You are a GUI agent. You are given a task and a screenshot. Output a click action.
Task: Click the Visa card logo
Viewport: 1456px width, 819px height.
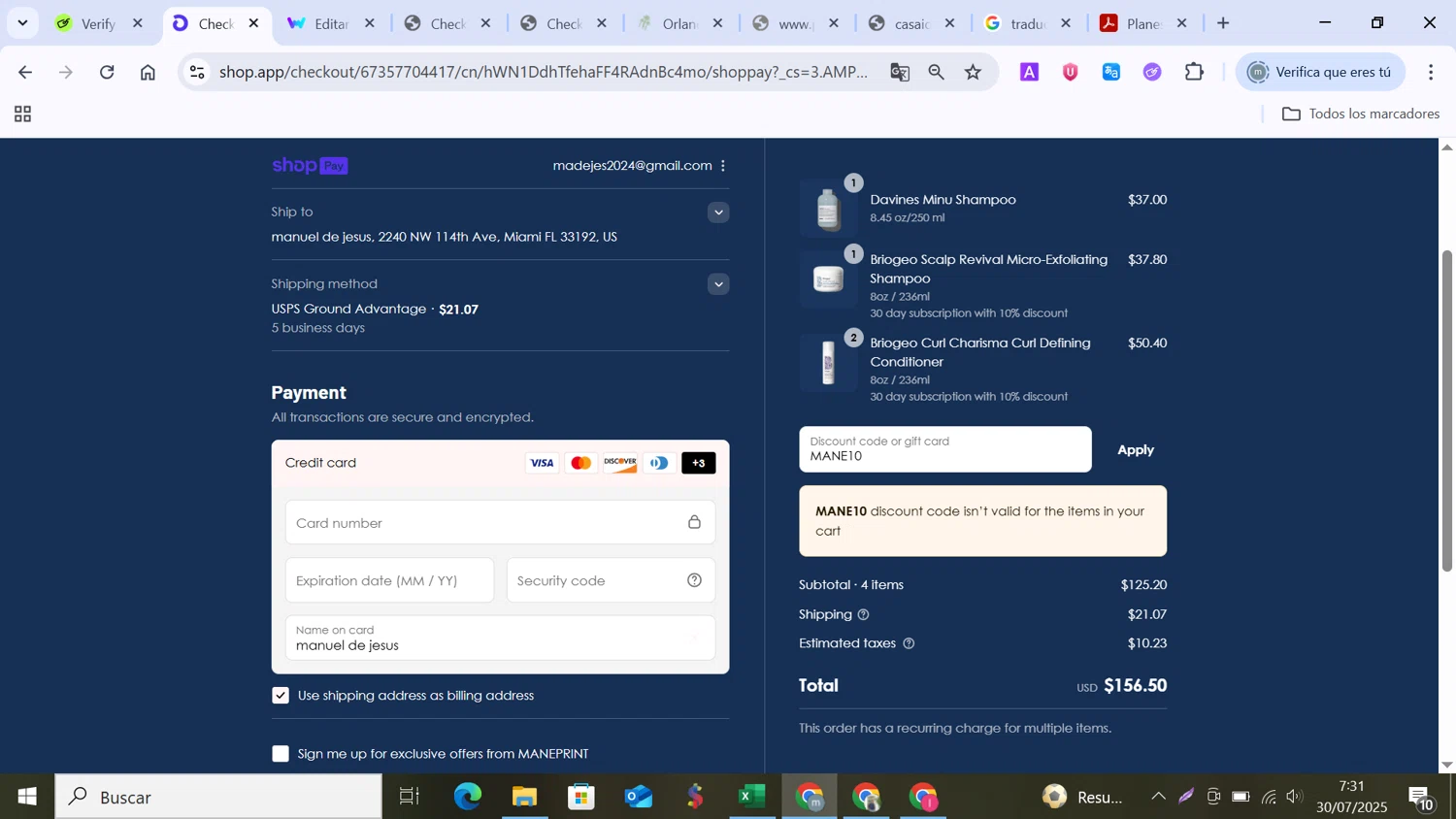click(542, 463)
